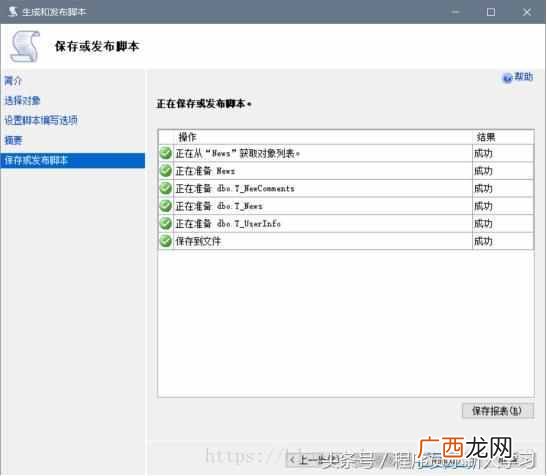The height and width of the screenshot is (476, 547).
Task: Click the 成功 result for the 获取对象列表 row
Action: [483, 153]
